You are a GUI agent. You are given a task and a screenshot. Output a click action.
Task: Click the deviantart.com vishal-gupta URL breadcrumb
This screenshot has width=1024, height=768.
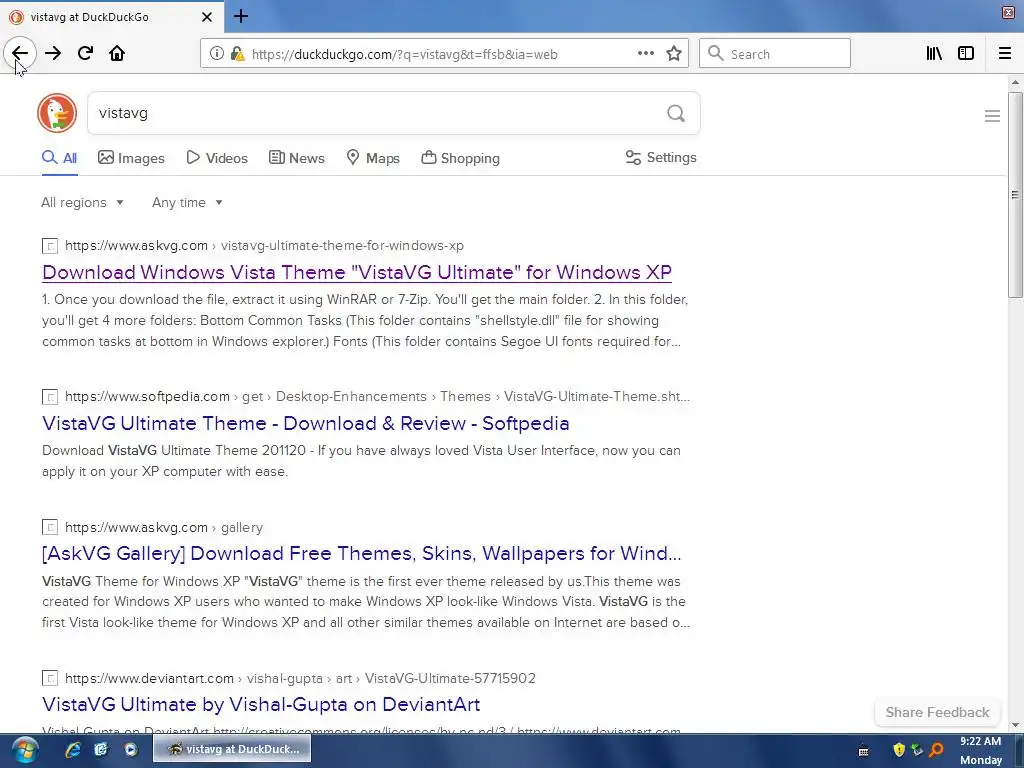click(x=300, y=679)
